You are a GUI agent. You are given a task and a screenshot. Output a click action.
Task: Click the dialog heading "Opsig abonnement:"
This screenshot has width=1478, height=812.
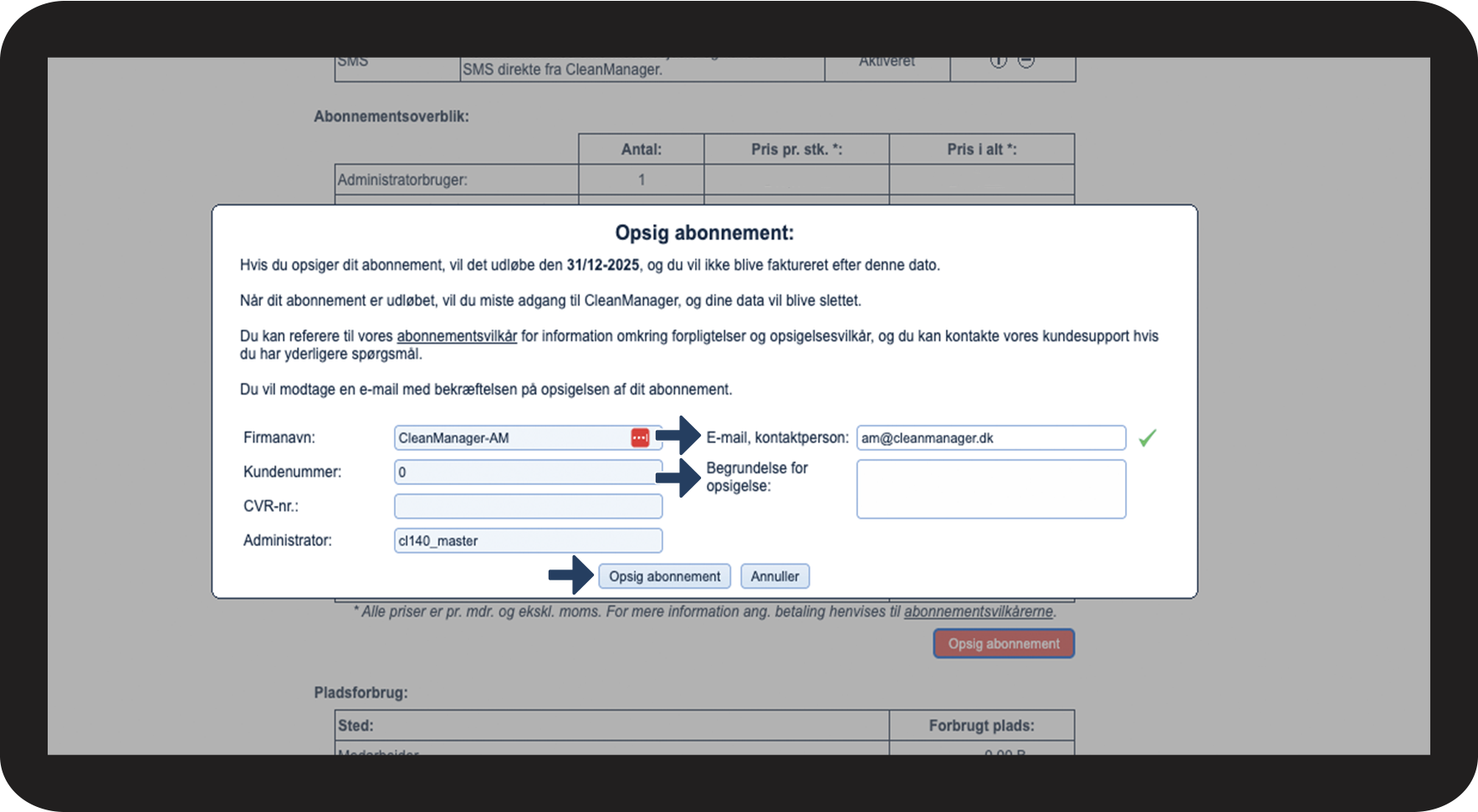[x=704, y=232]
